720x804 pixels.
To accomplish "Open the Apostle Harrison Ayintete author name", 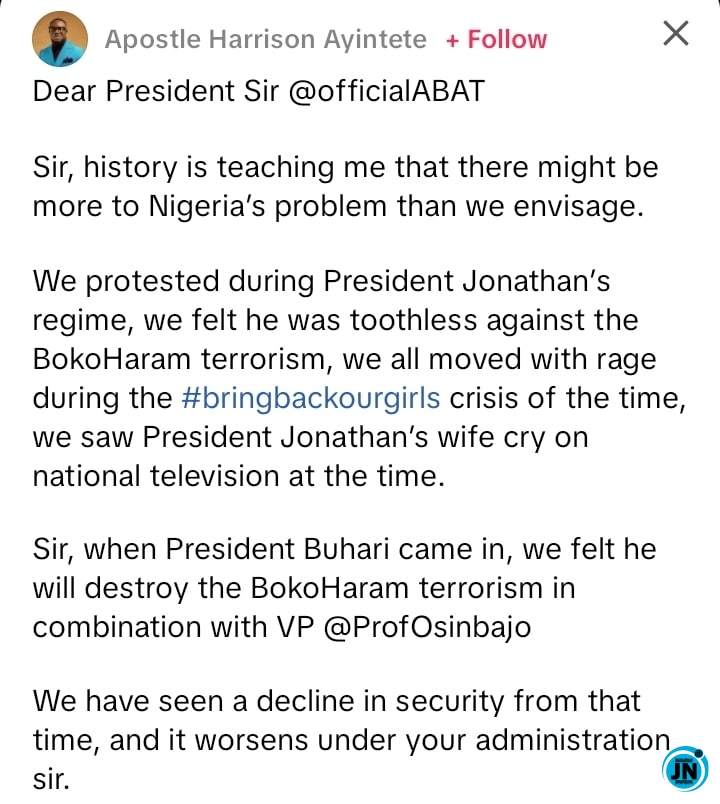I will pyautogui.click(x=265, y=40).
